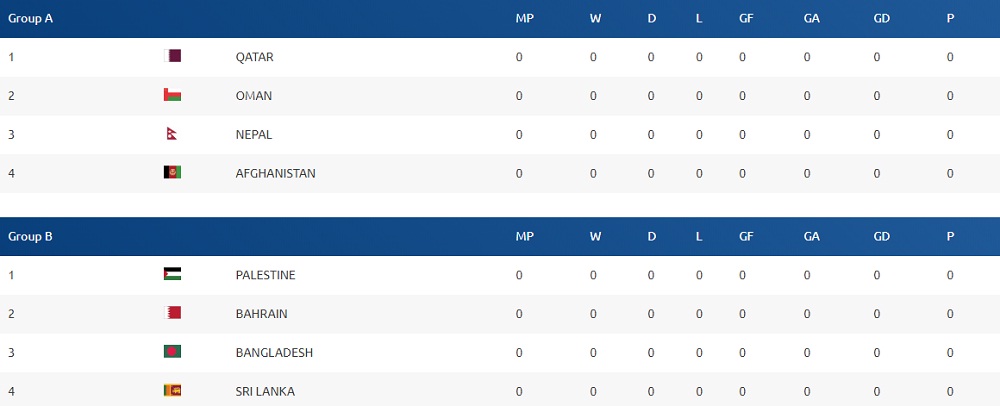The height and width of the screenshot is (406, 1000).
Task: Click the Group A header label
Action: tap(30, 18)
